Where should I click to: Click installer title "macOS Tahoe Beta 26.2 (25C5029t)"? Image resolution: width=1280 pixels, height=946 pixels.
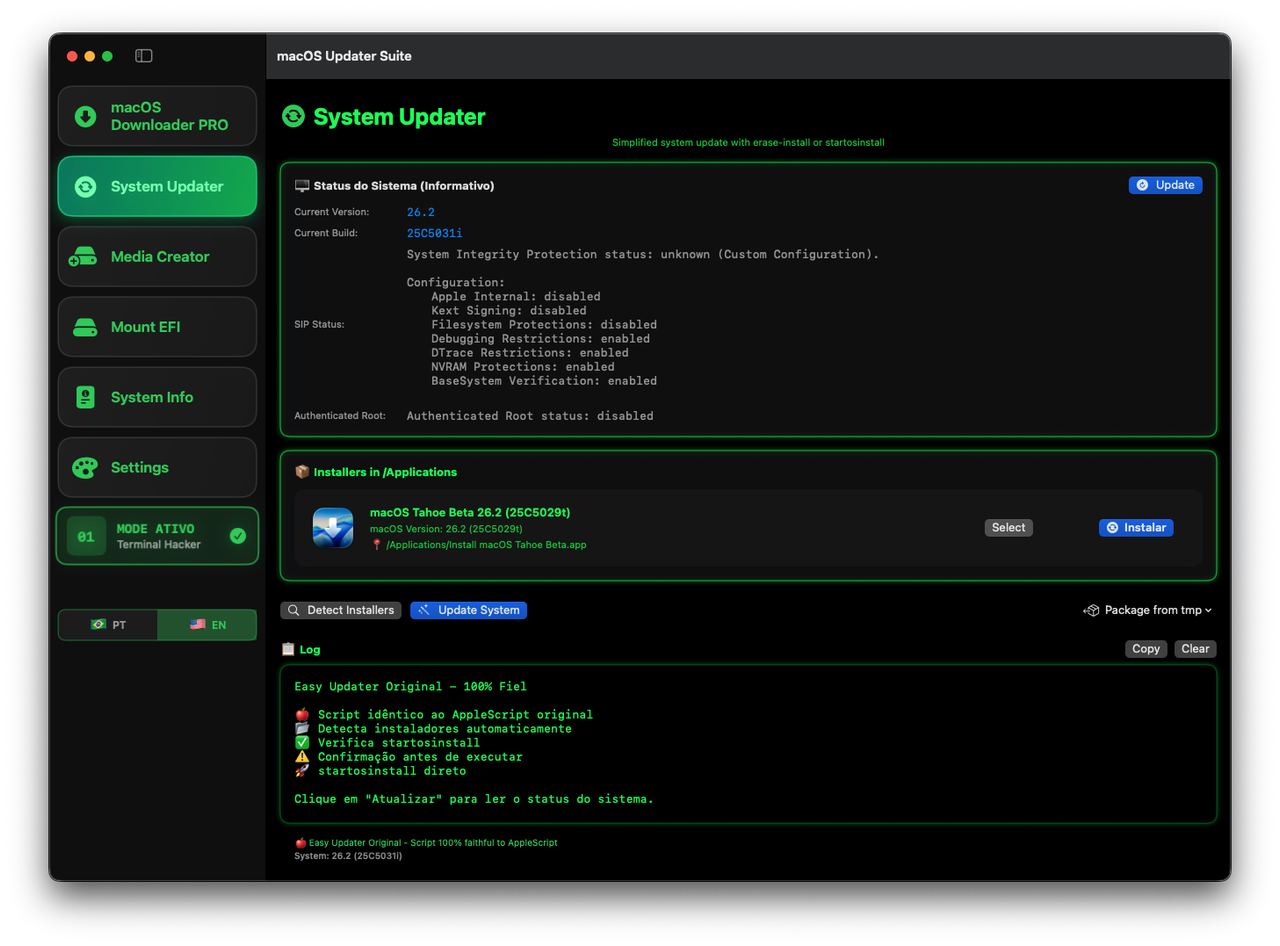coord(470,513)
